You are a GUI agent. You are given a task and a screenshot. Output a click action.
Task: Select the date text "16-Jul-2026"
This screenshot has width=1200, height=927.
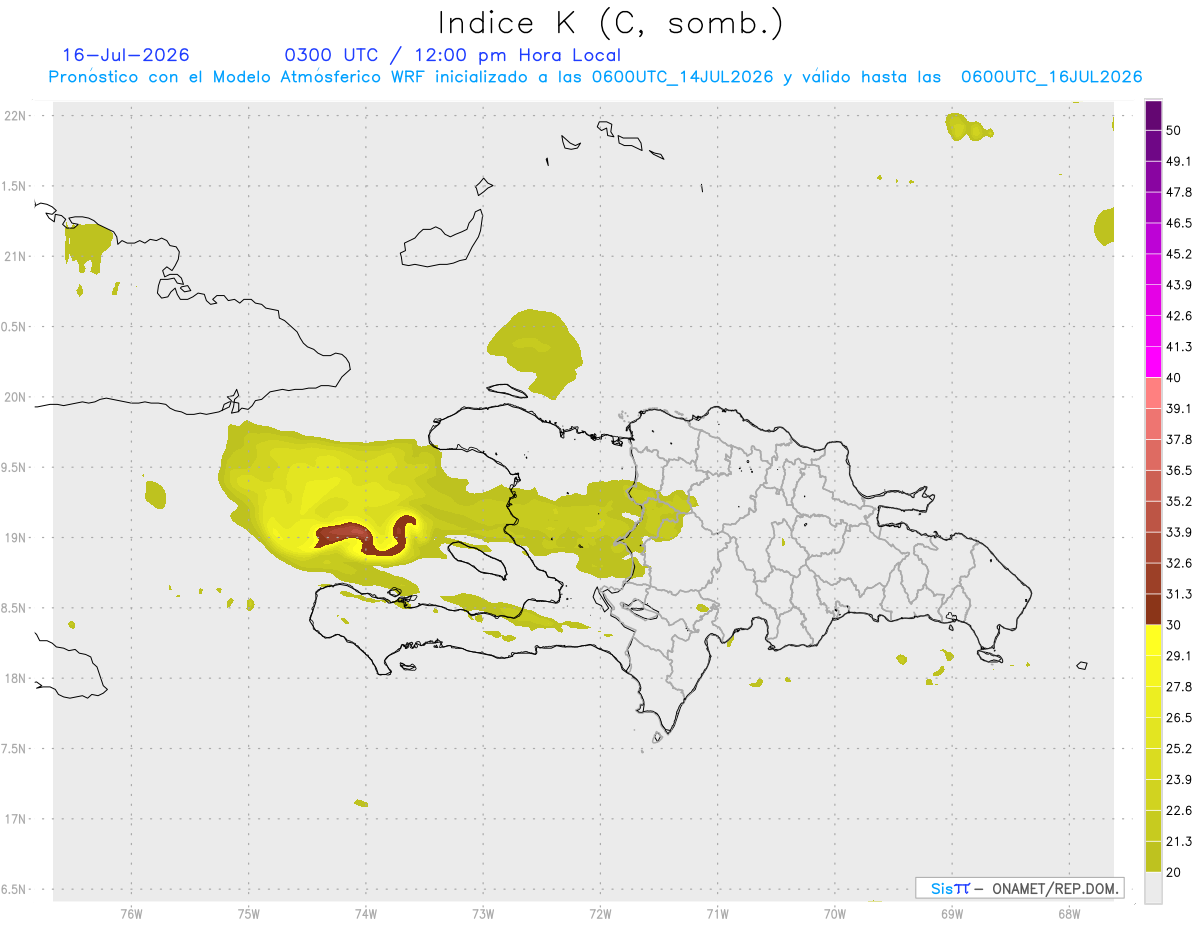coord(126,55)
